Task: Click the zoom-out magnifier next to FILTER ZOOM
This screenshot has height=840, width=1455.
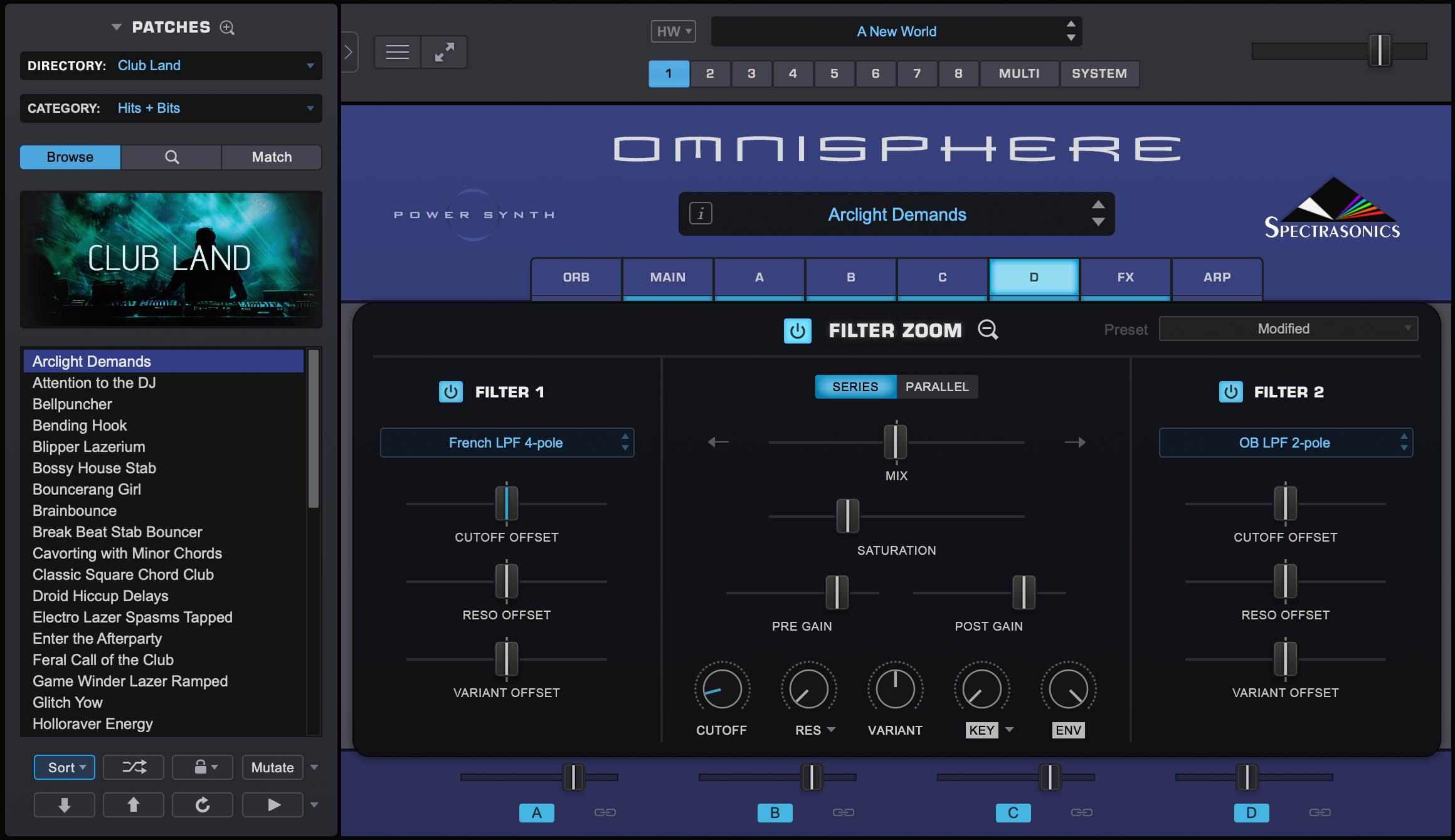Action: click(988, 330)
